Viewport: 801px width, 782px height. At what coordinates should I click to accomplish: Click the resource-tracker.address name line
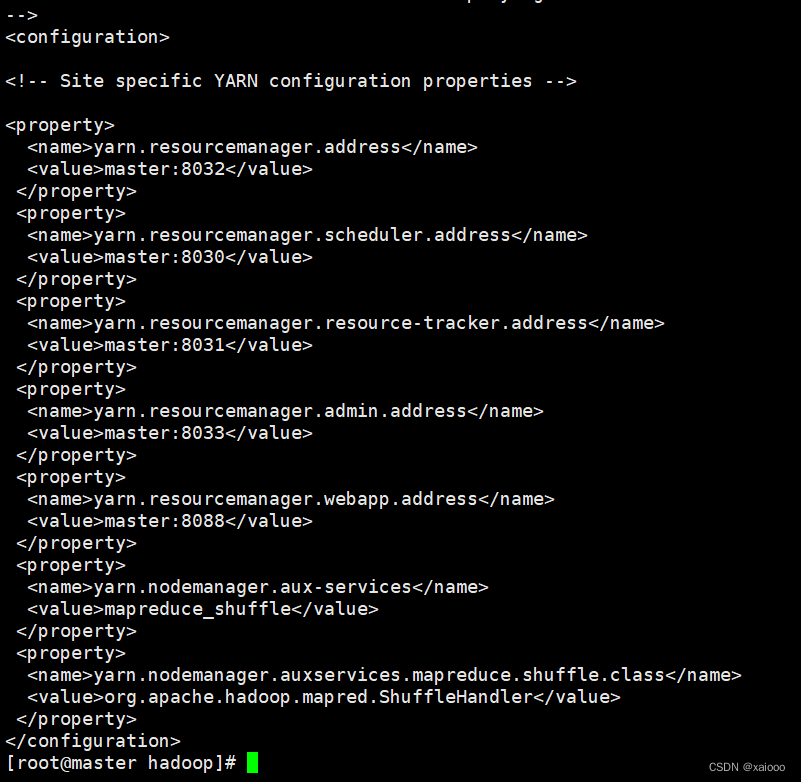[346, 323]
